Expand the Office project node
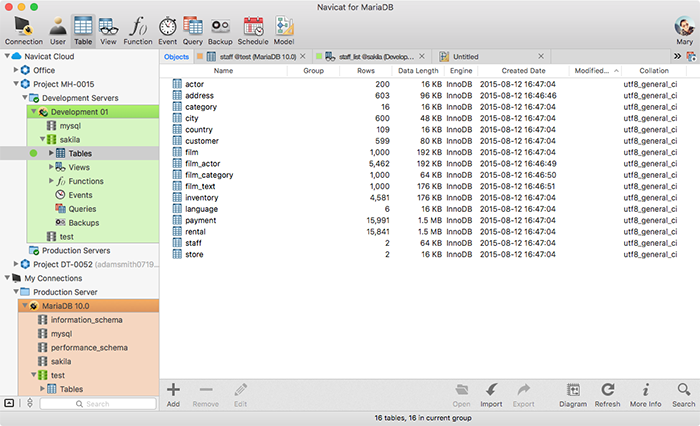700x426 pixels. point(16,70)
